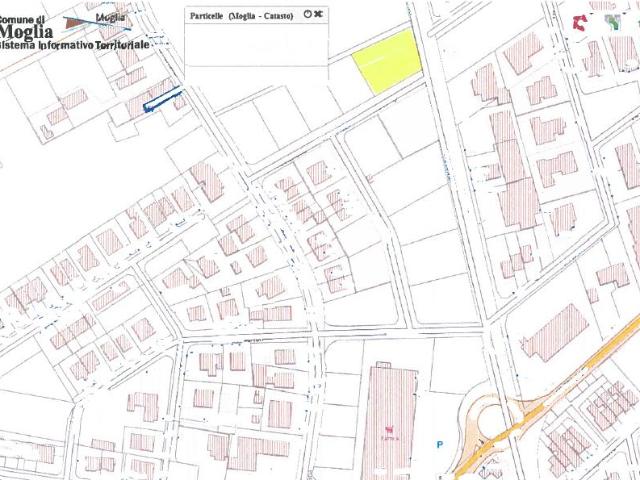This screenshot has height=480, width=640.
Task: Click the large hatched warehouse building with red symbol
Action: coord(390,420)
